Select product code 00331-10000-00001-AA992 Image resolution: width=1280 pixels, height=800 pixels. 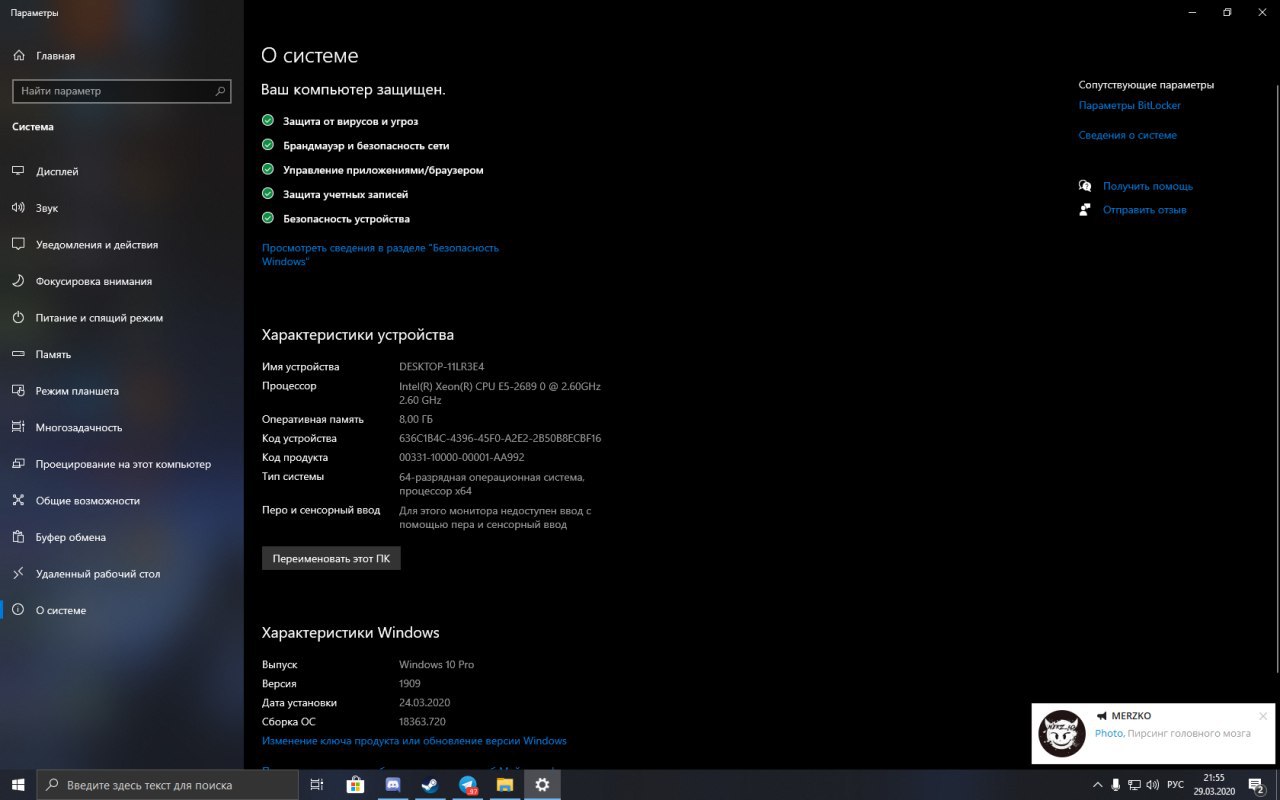(461, 457)
